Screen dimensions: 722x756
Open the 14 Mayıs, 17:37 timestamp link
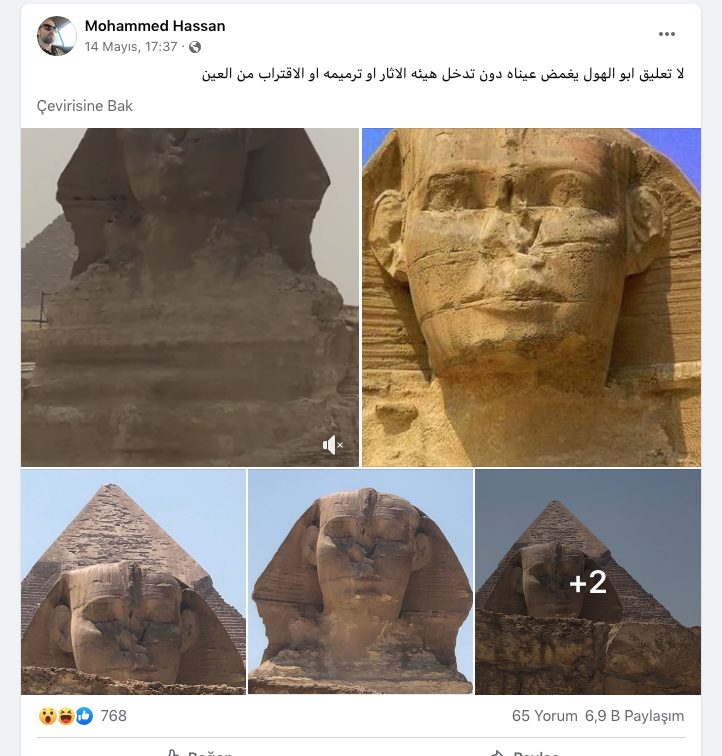(x=131, y=47)
